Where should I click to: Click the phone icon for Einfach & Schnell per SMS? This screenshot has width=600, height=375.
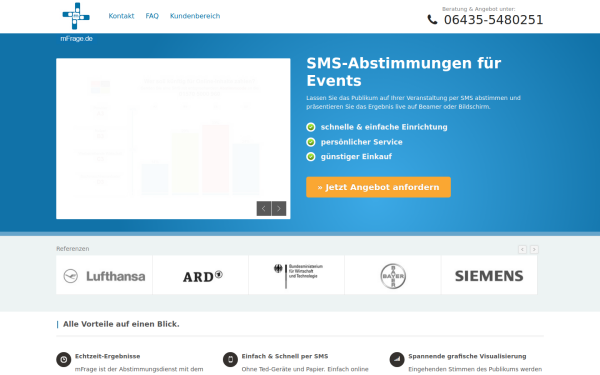(230, 360)
